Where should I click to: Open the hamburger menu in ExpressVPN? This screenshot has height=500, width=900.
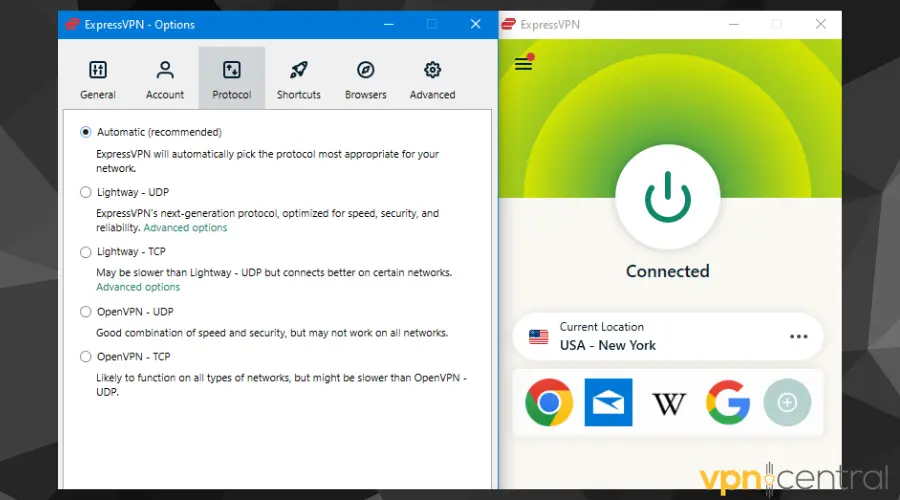tap(523, 63)
